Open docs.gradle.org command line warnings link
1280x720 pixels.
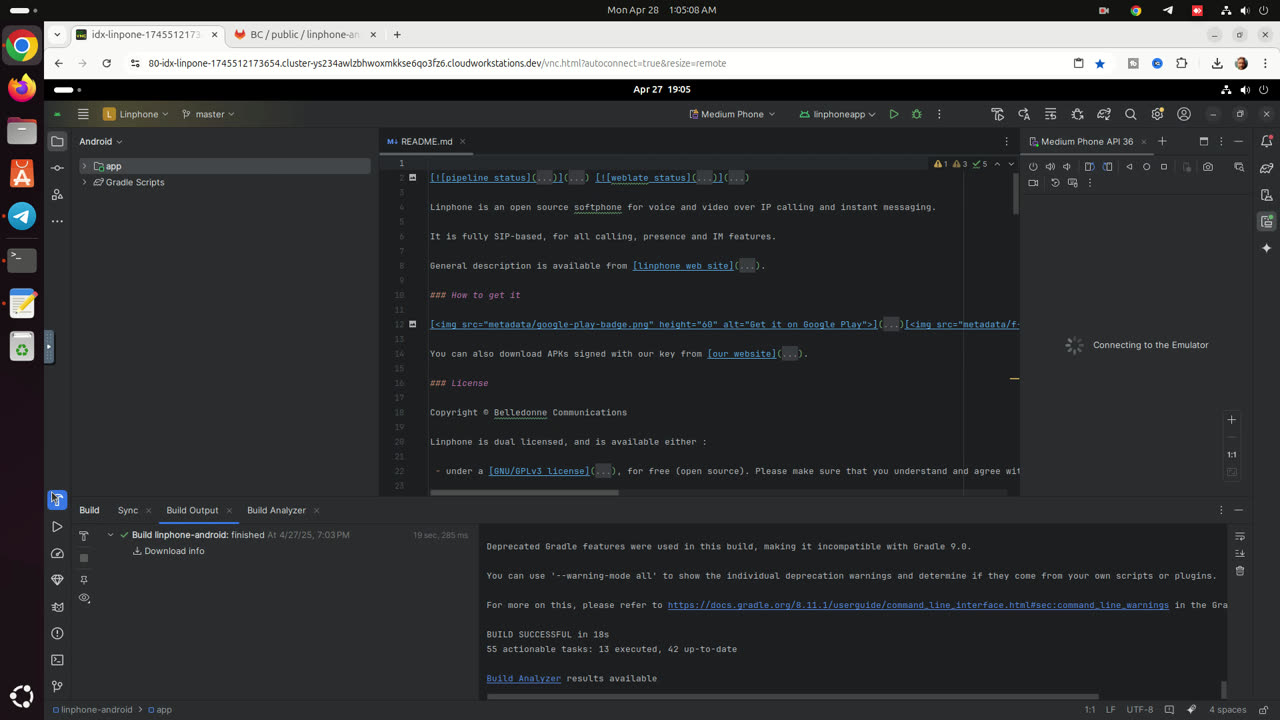point(918,605)
